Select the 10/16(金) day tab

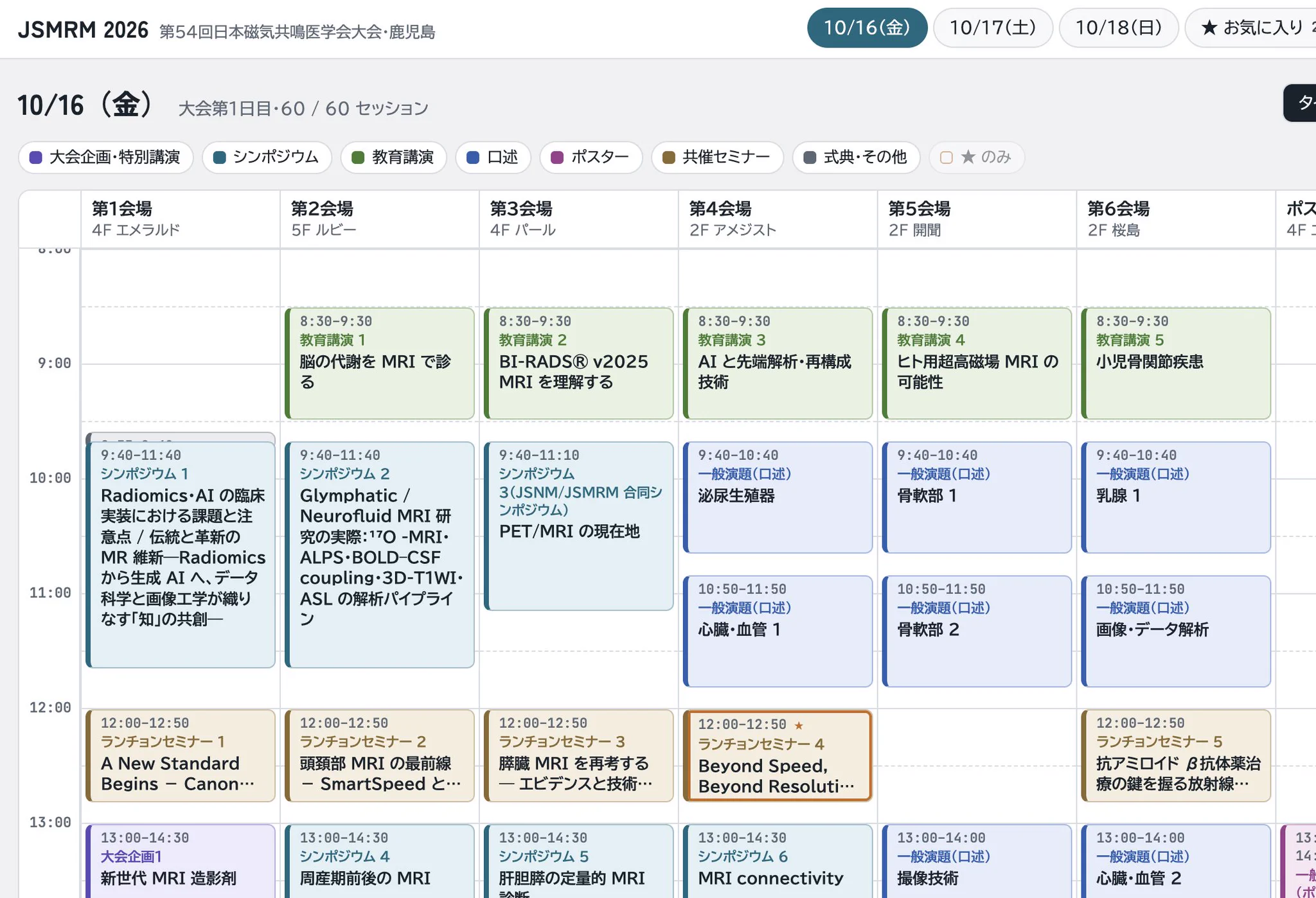867,28
